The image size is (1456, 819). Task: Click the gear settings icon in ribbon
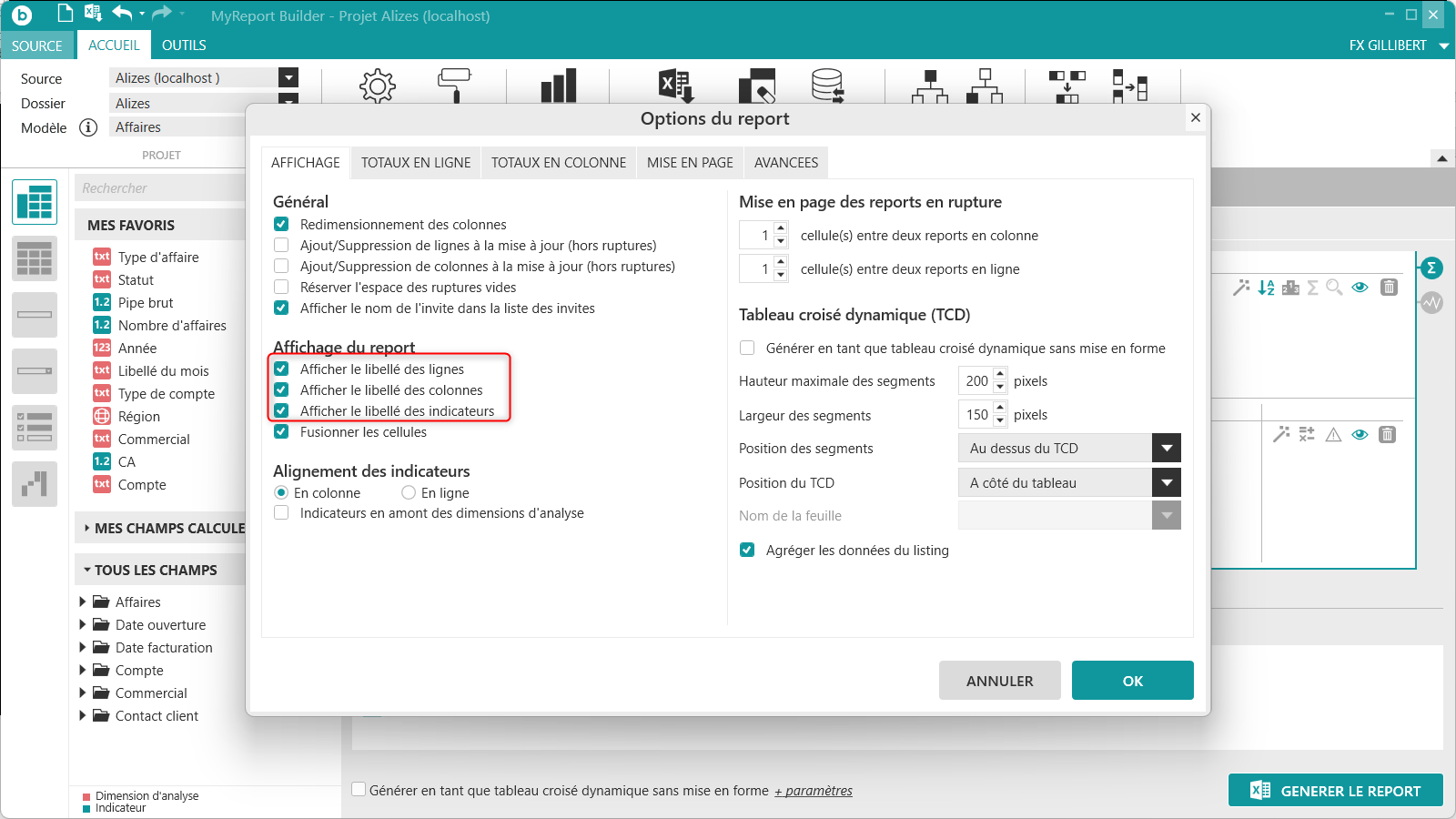[x=377, y=86]
